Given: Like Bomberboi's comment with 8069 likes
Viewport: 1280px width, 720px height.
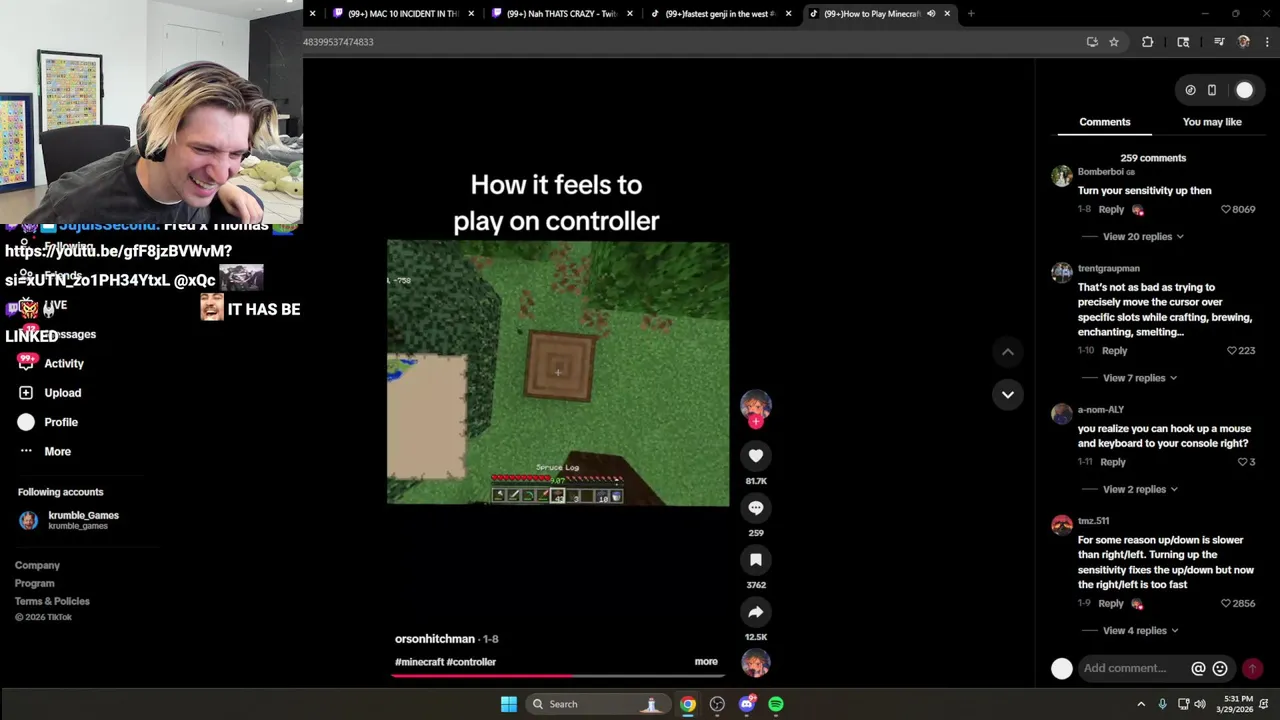Looking at the screenshot, I should [x=1226, y=210].
